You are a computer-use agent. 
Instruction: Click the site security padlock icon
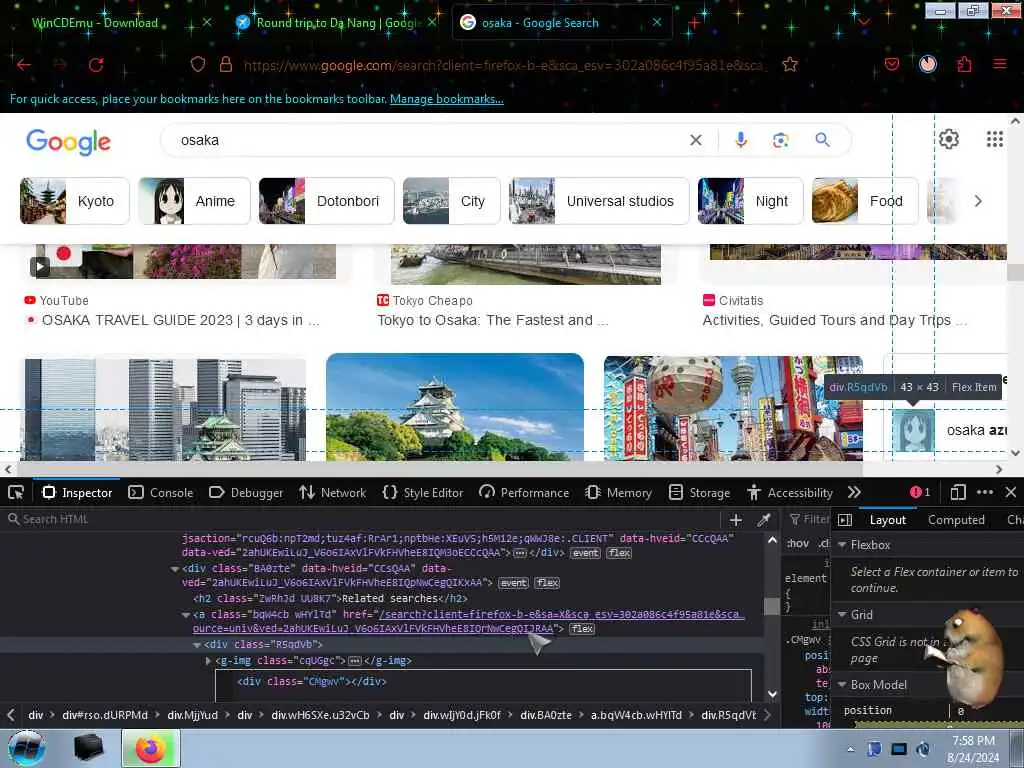pos(226,64)
